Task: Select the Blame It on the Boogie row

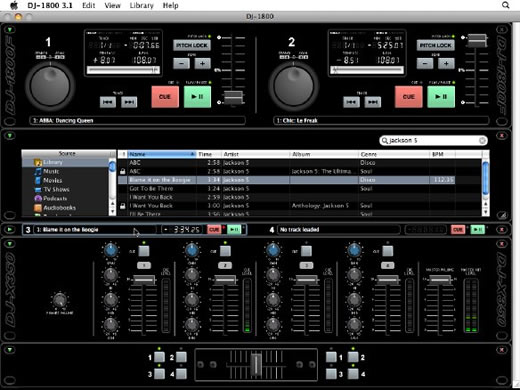Action: point(287,180)
